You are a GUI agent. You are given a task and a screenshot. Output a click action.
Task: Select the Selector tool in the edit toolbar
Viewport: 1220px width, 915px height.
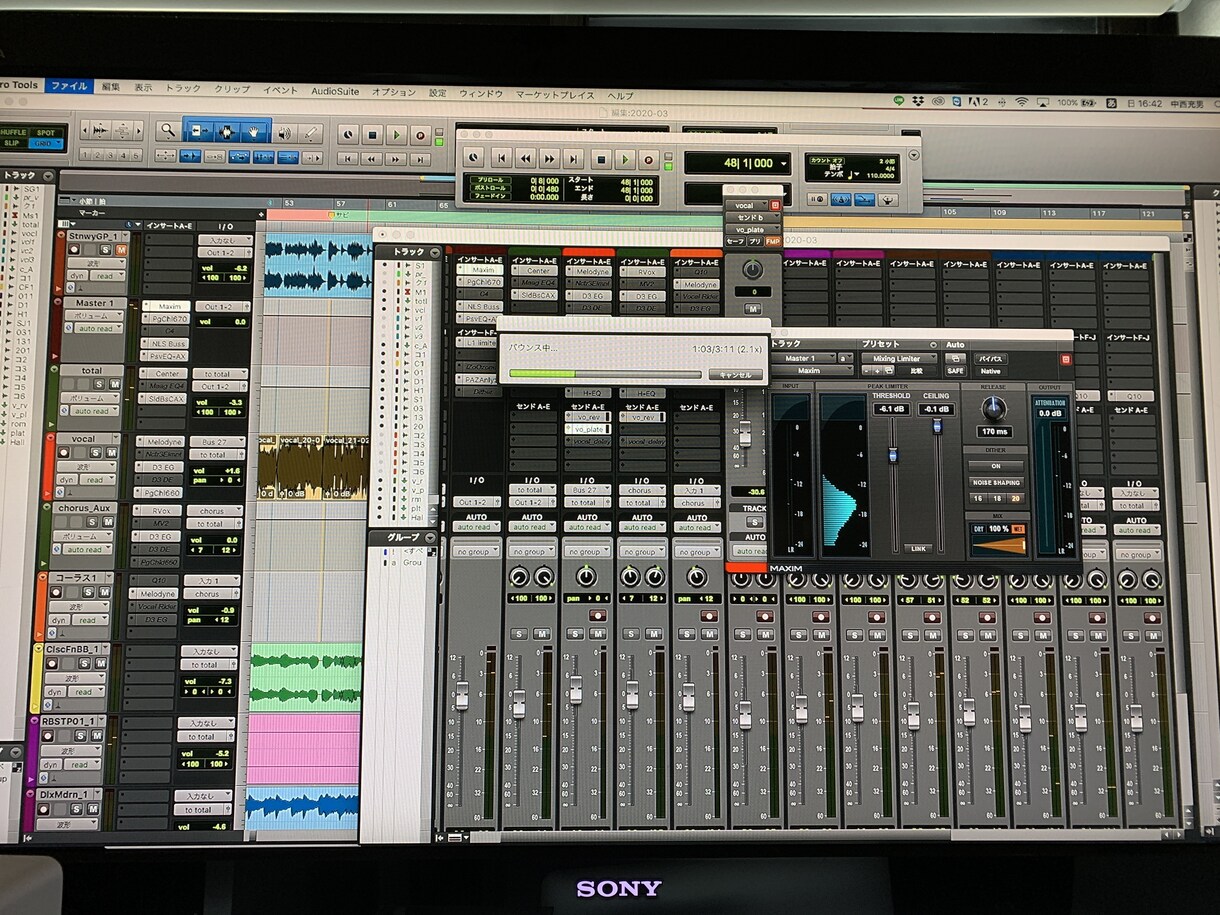[226, 133]
